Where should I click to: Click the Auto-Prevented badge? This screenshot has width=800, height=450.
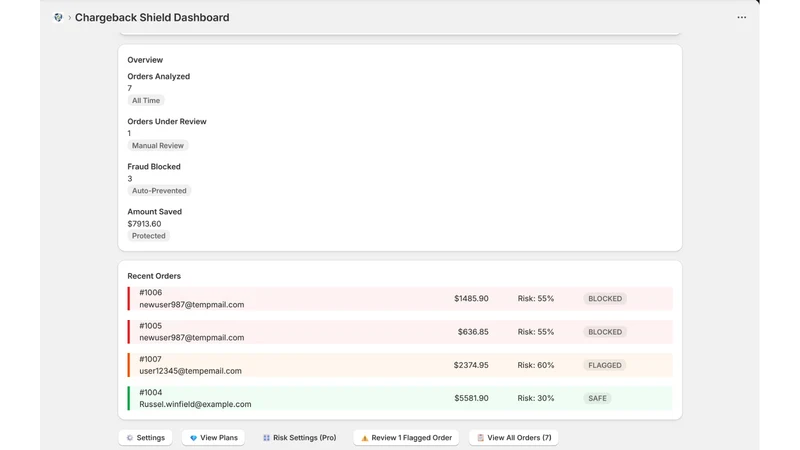tap(159, 190)
